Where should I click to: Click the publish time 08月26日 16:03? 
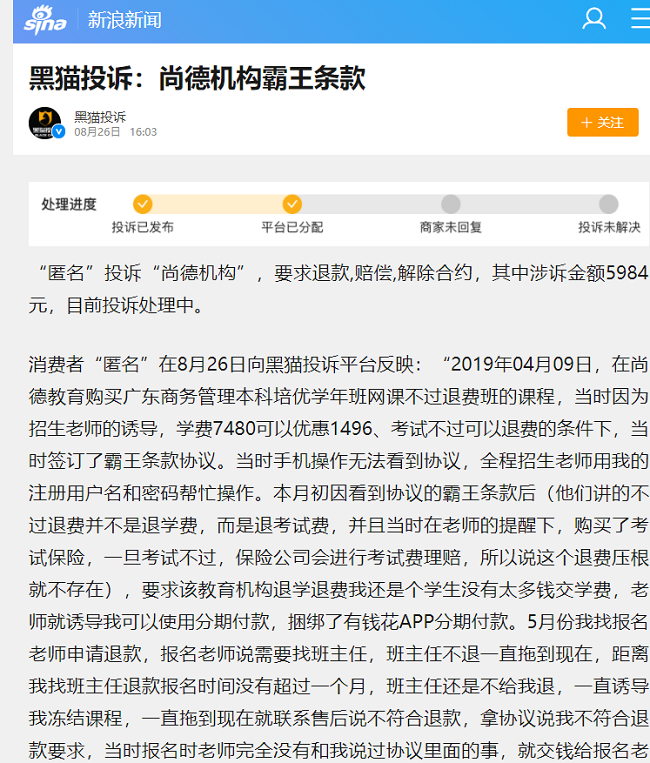pos(116,132)
